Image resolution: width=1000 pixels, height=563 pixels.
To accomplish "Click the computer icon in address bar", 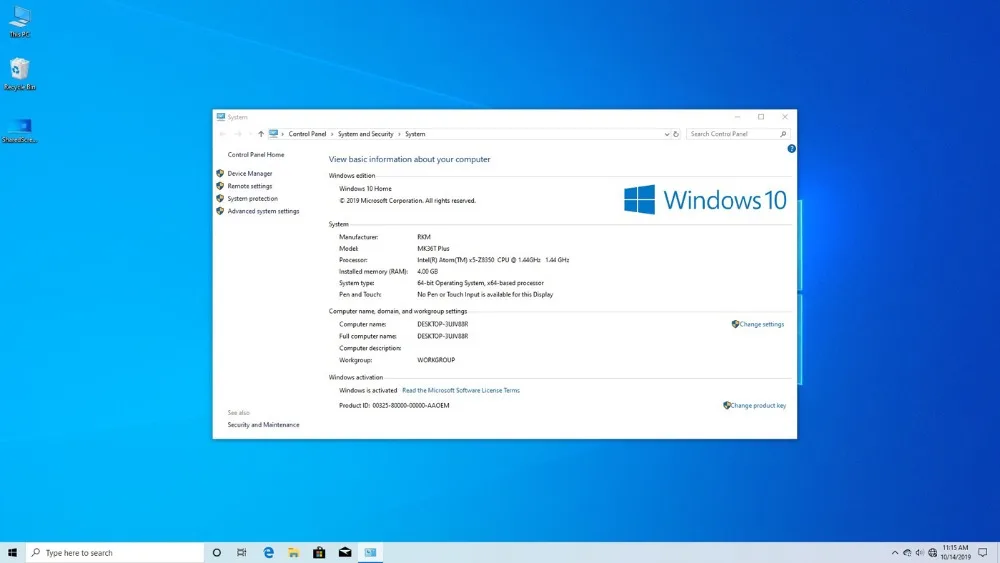I will click(274, 134).
